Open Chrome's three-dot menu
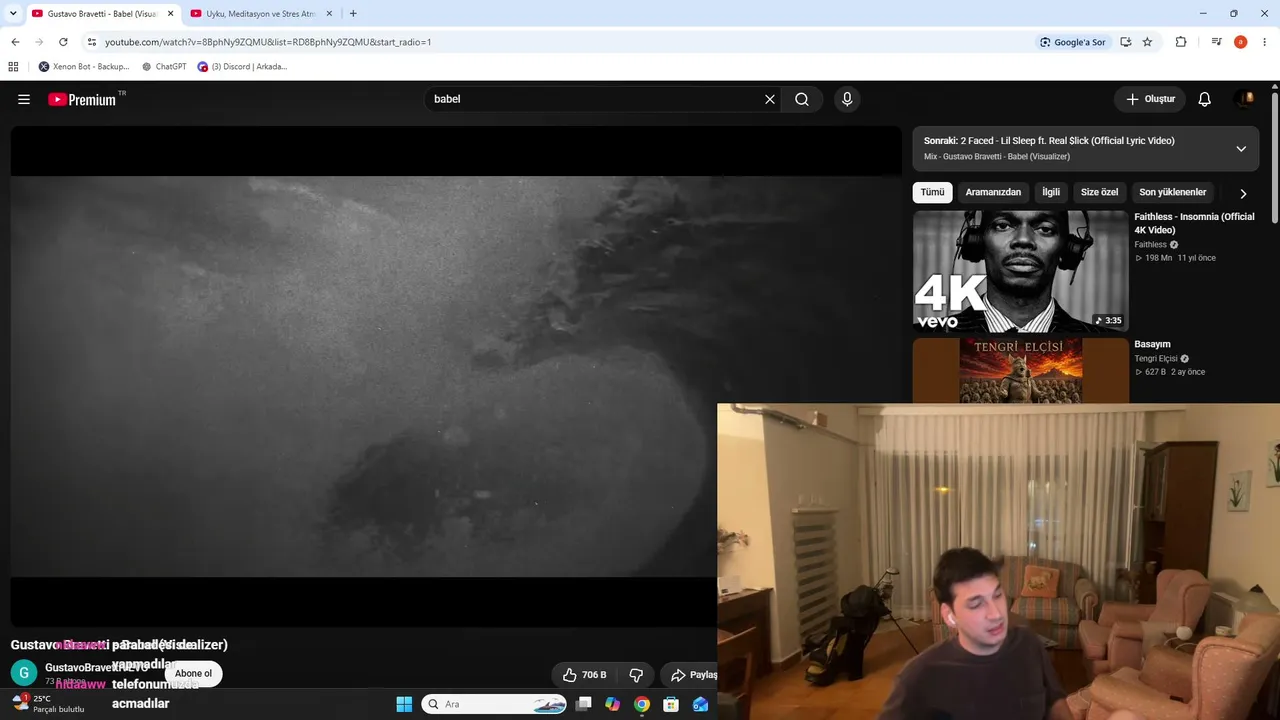Screen dimensions: 1280x720 pos(1265,42)
